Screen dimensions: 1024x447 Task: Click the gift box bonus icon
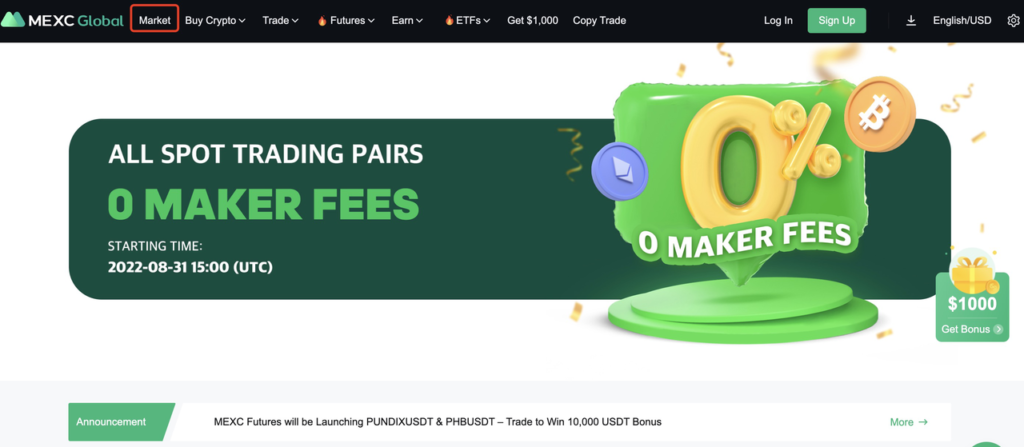974,273
